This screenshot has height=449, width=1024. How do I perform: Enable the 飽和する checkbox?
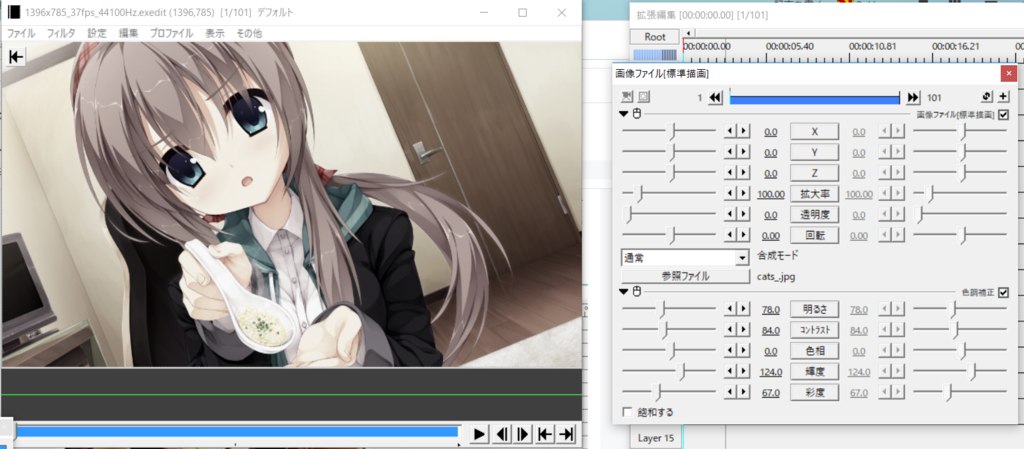628,412
